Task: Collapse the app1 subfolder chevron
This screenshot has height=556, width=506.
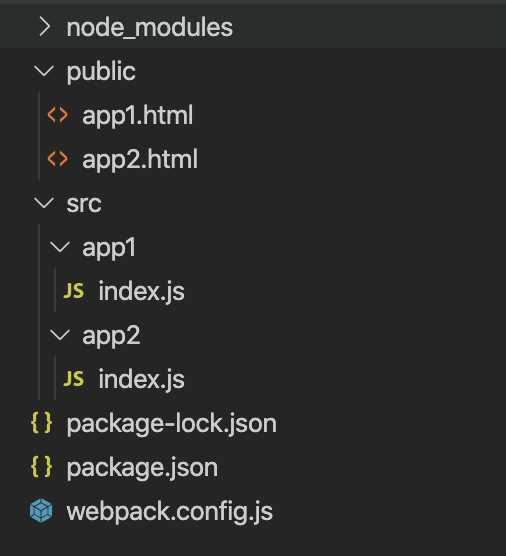Action: coord(60,247)
